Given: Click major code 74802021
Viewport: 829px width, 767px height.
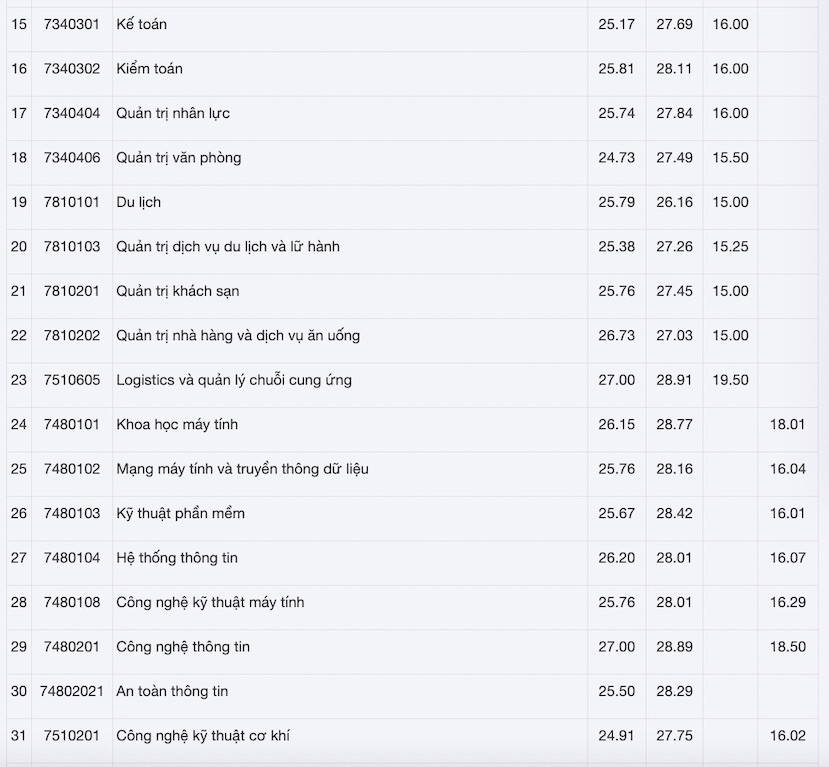Looking at the screenshot, I should click(72, 692).
